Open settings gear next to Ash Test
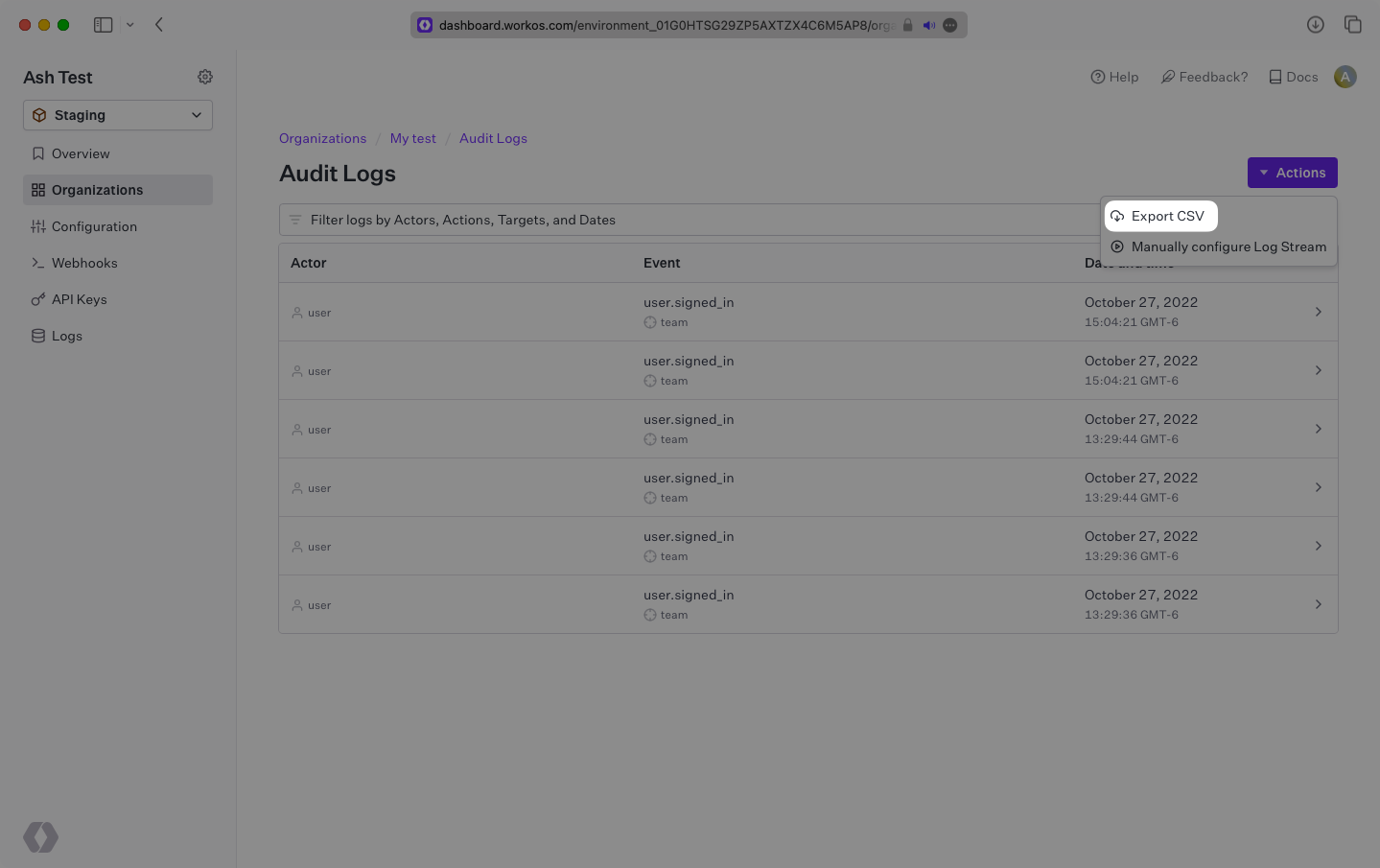This screenshot has height=868, width=1380. 205,77
